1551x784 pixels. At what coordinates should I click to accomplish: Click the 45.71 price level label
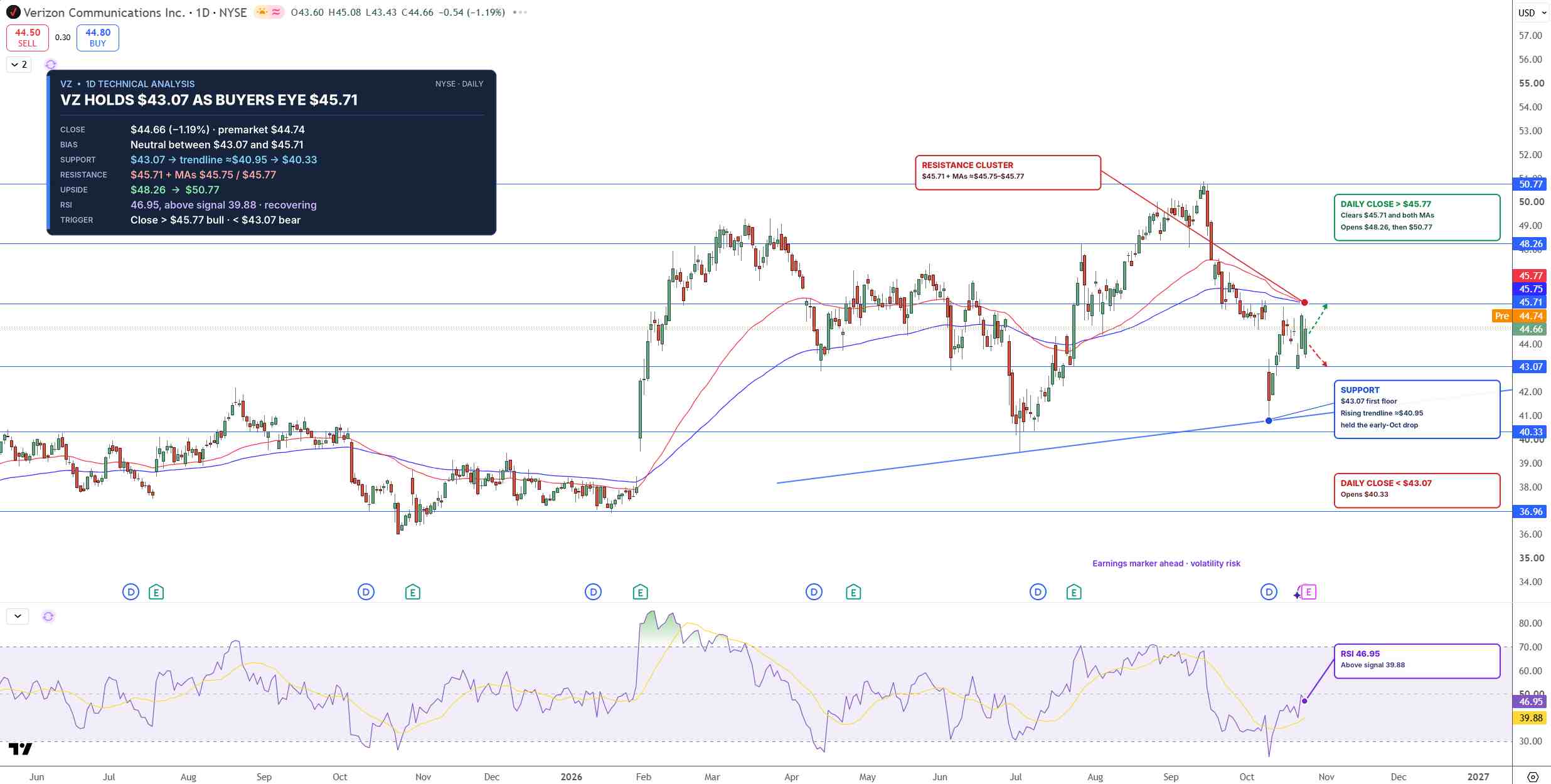[x=1531, y=302]
